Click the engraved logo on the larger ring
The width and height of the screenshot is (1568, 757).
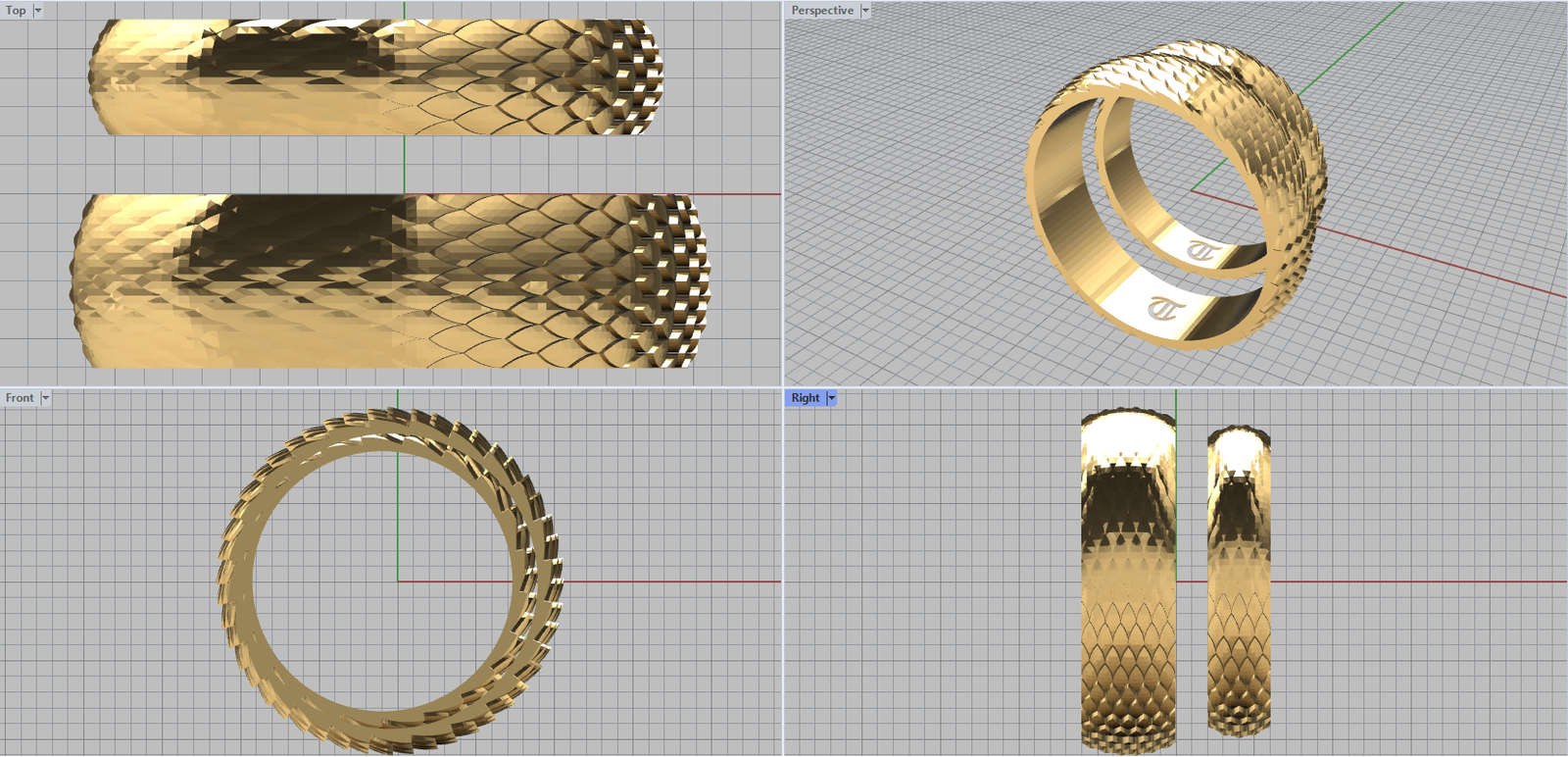click(1166, 310)
